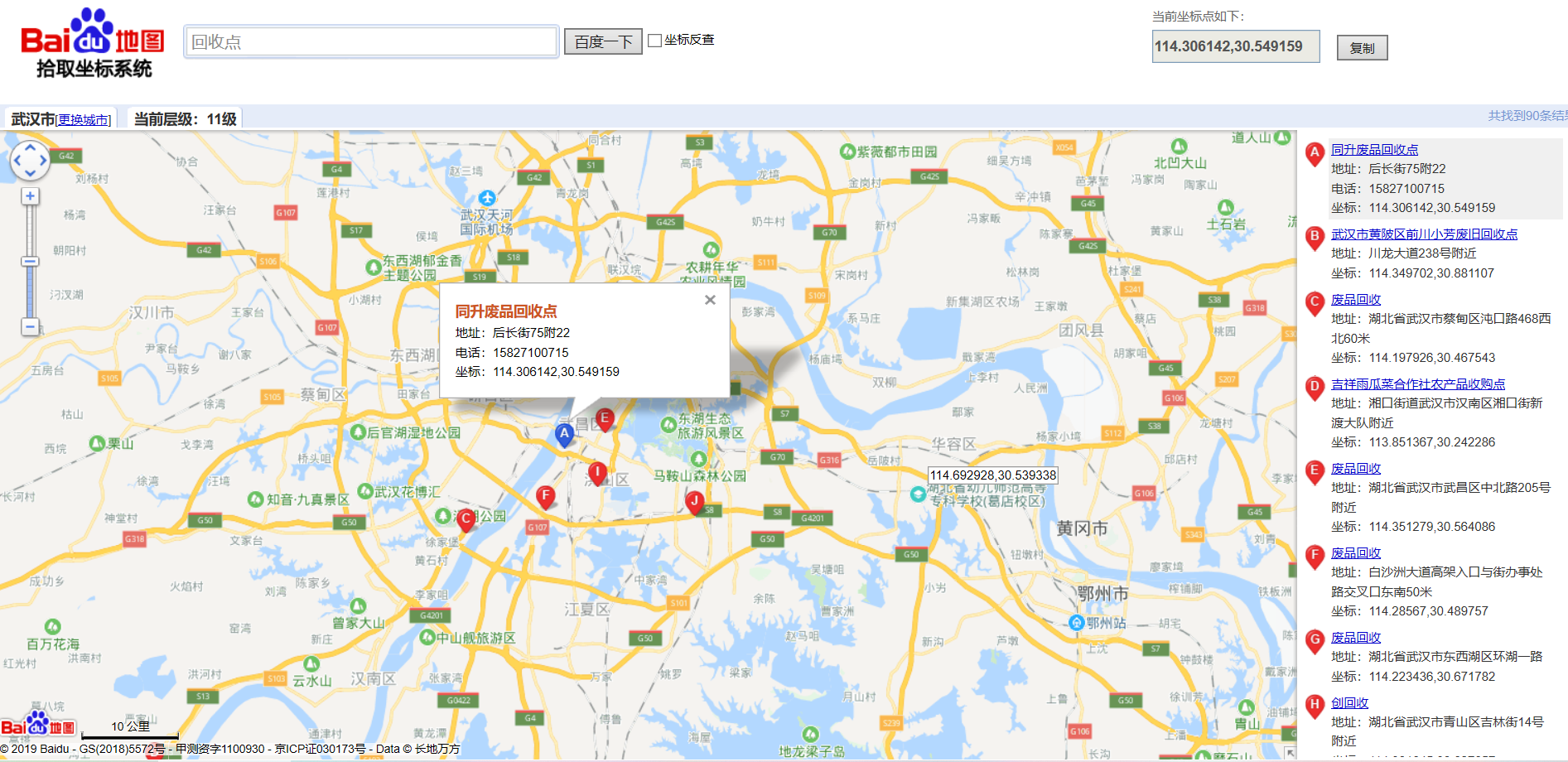Click the 当前层级：11级 zoom level label
The image size is (1568, 762).
[x=186, y=119]
